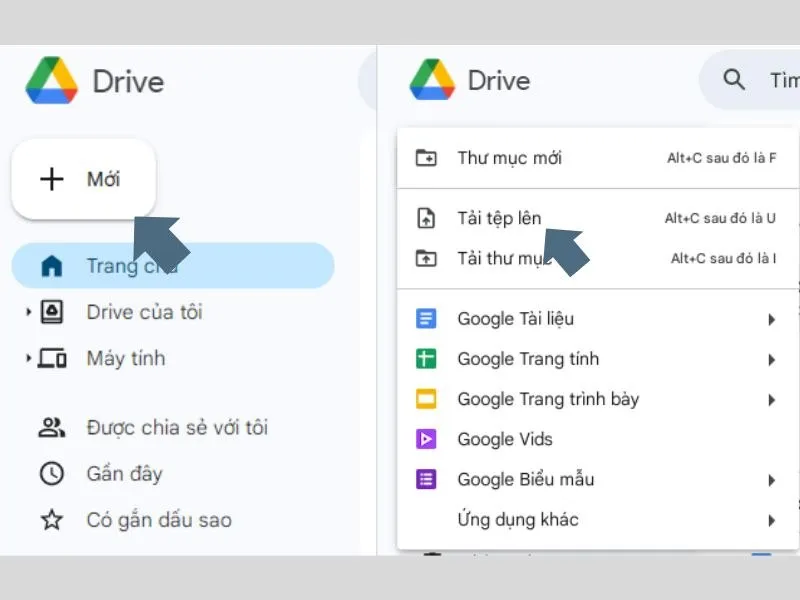The width and height of the screenshot is (800, 600).
Task: Click the Có gắn dấu sao star icon
Action: click(x=52, y=520)
